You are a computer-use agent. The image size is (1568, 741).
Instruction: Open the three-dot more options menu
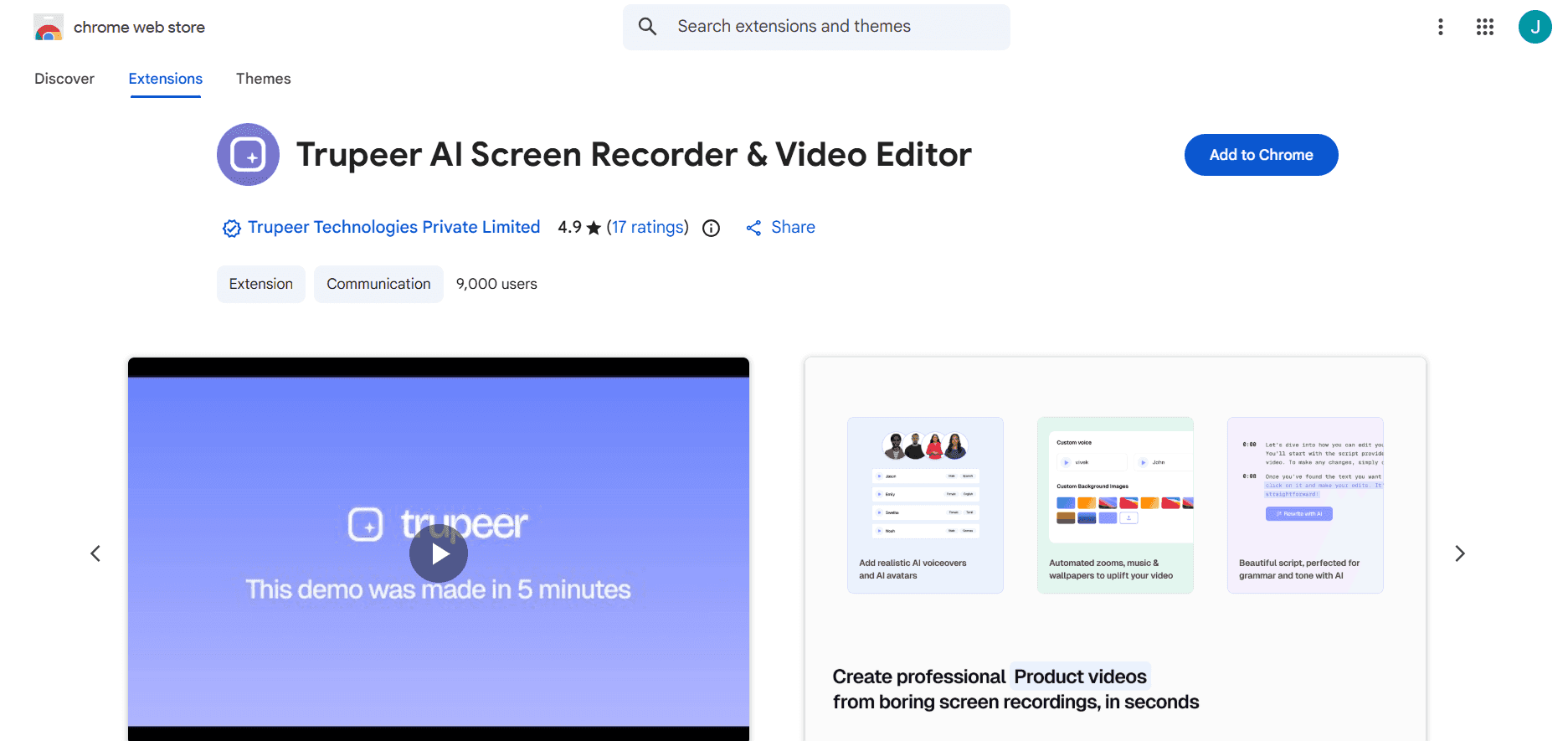point(1441,28)
